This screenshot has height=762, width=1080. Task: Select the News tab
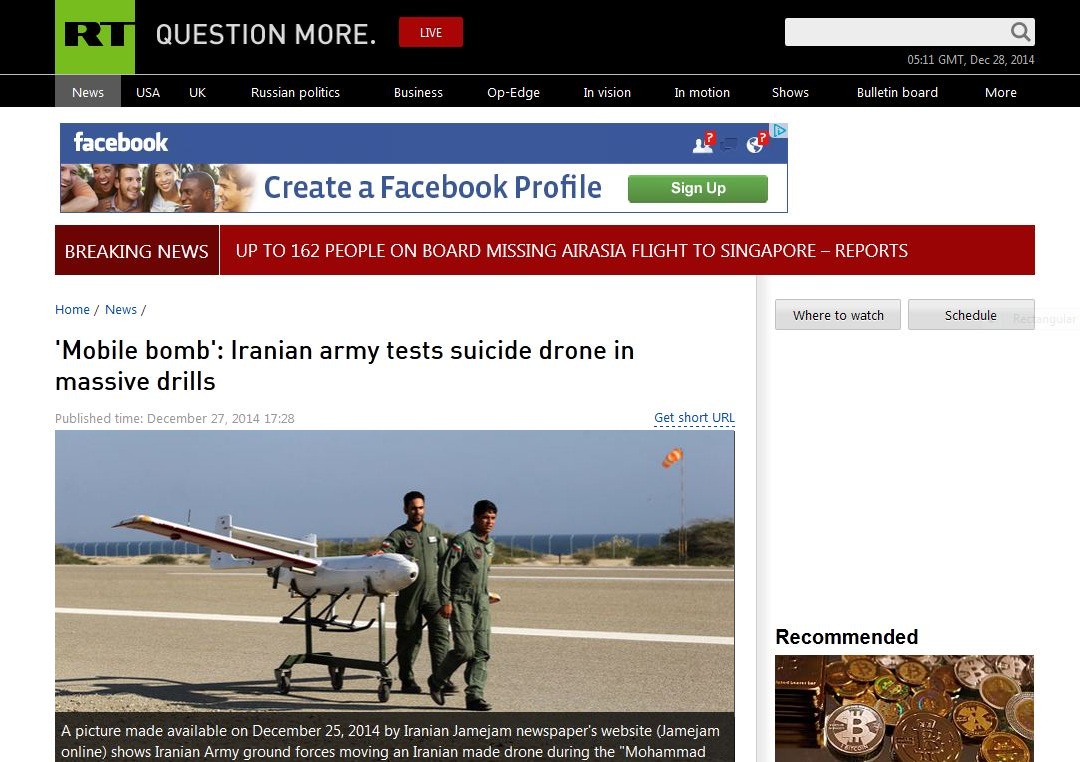88,92
